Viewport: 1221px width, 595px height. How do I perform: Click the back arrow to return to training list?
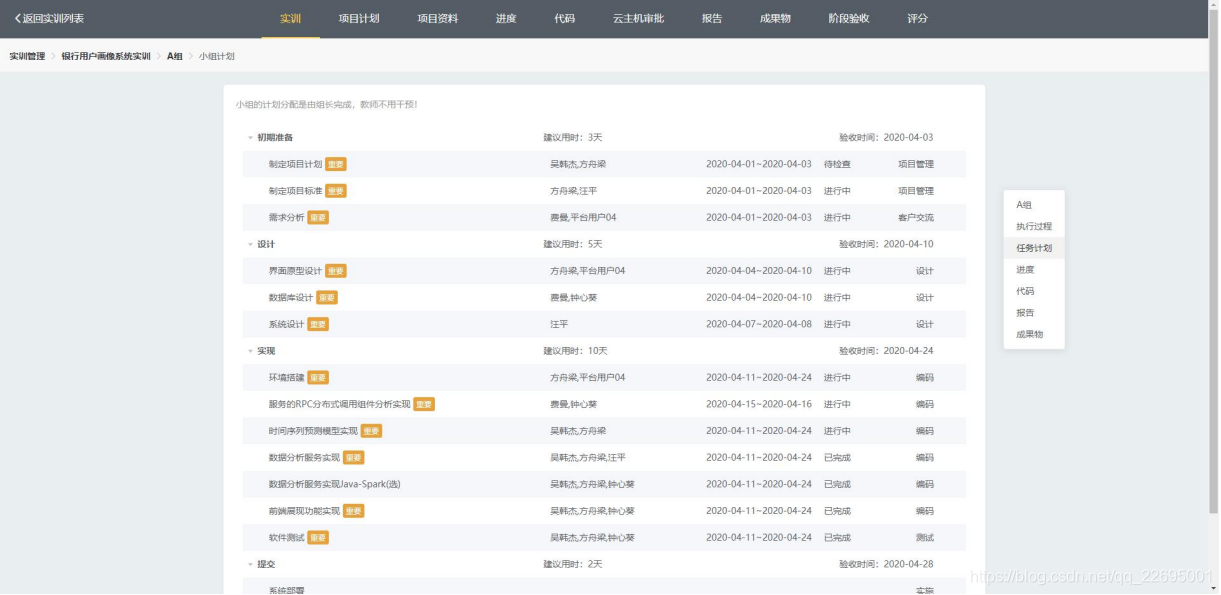click(x=18, y=19)
